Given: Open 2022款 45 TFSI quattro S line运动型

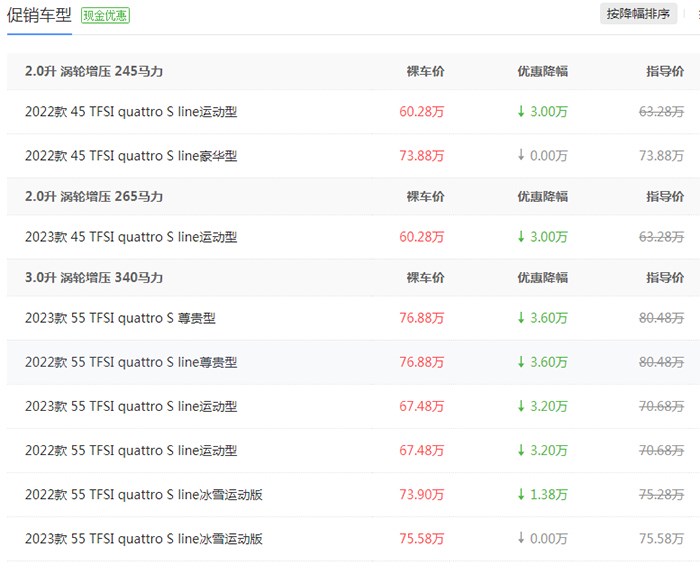Looking at the screenshot, I should (131, 112).
